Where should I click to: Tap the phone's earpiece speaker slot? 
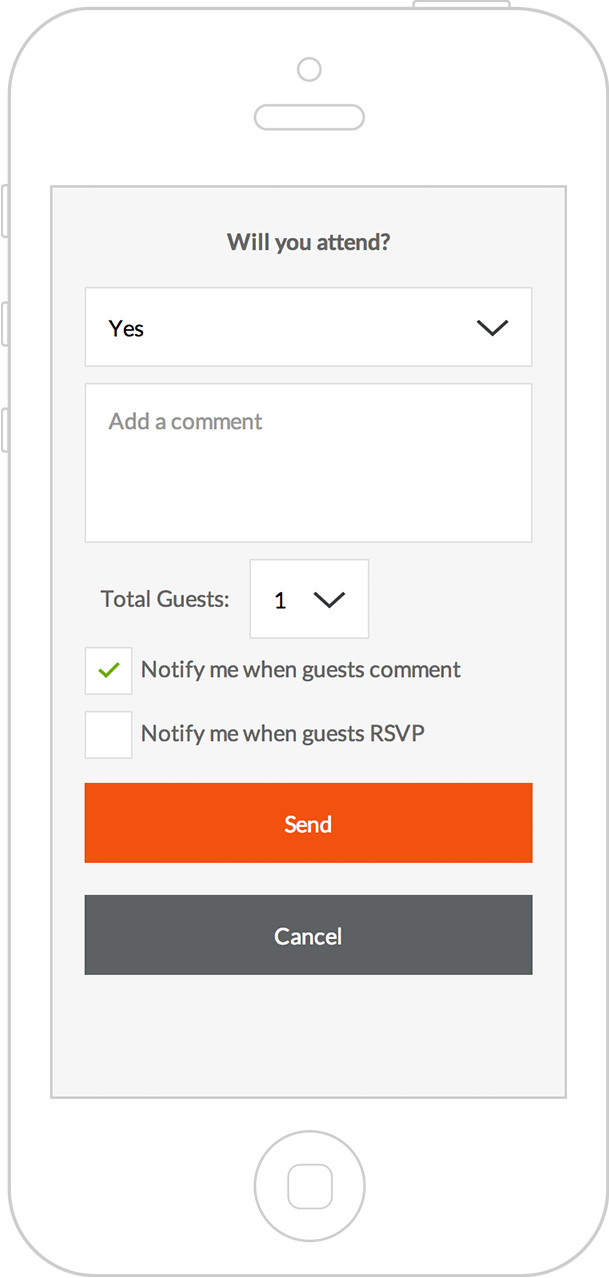tap(309, 117)
